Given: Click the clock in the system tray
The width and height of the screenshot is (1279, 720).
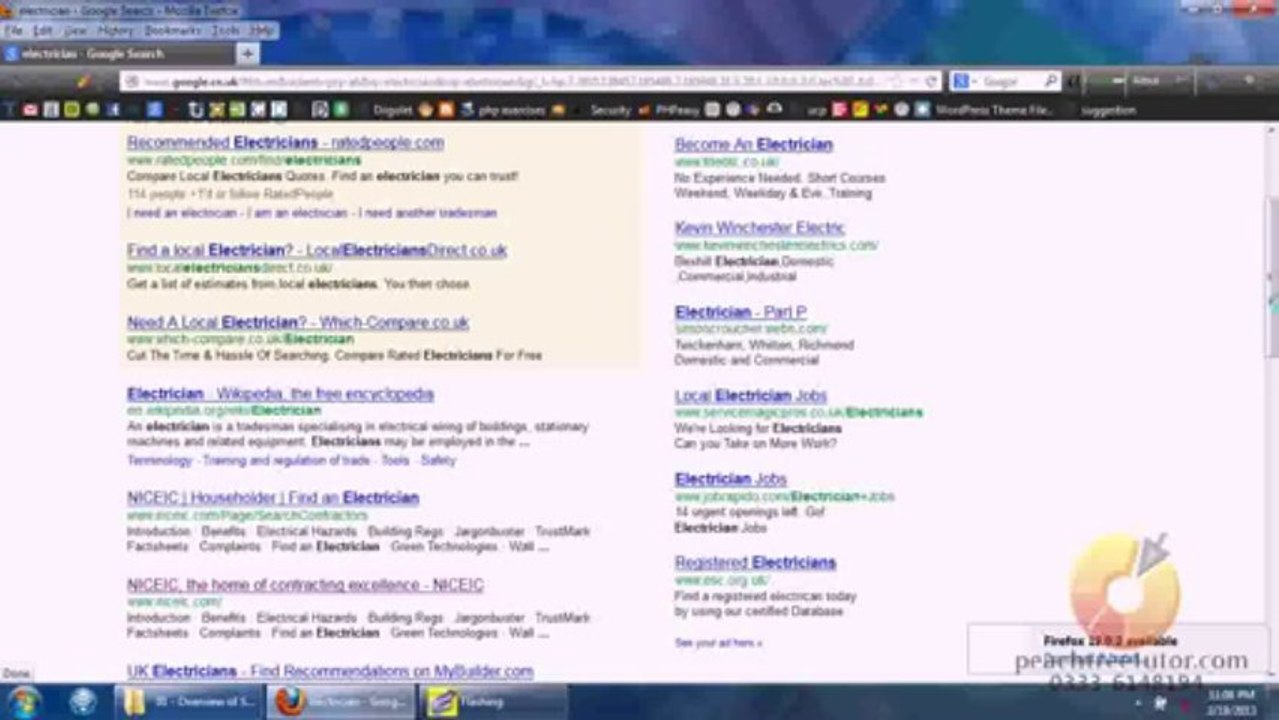Looking at the screenshot, I should coord(1231,702).
